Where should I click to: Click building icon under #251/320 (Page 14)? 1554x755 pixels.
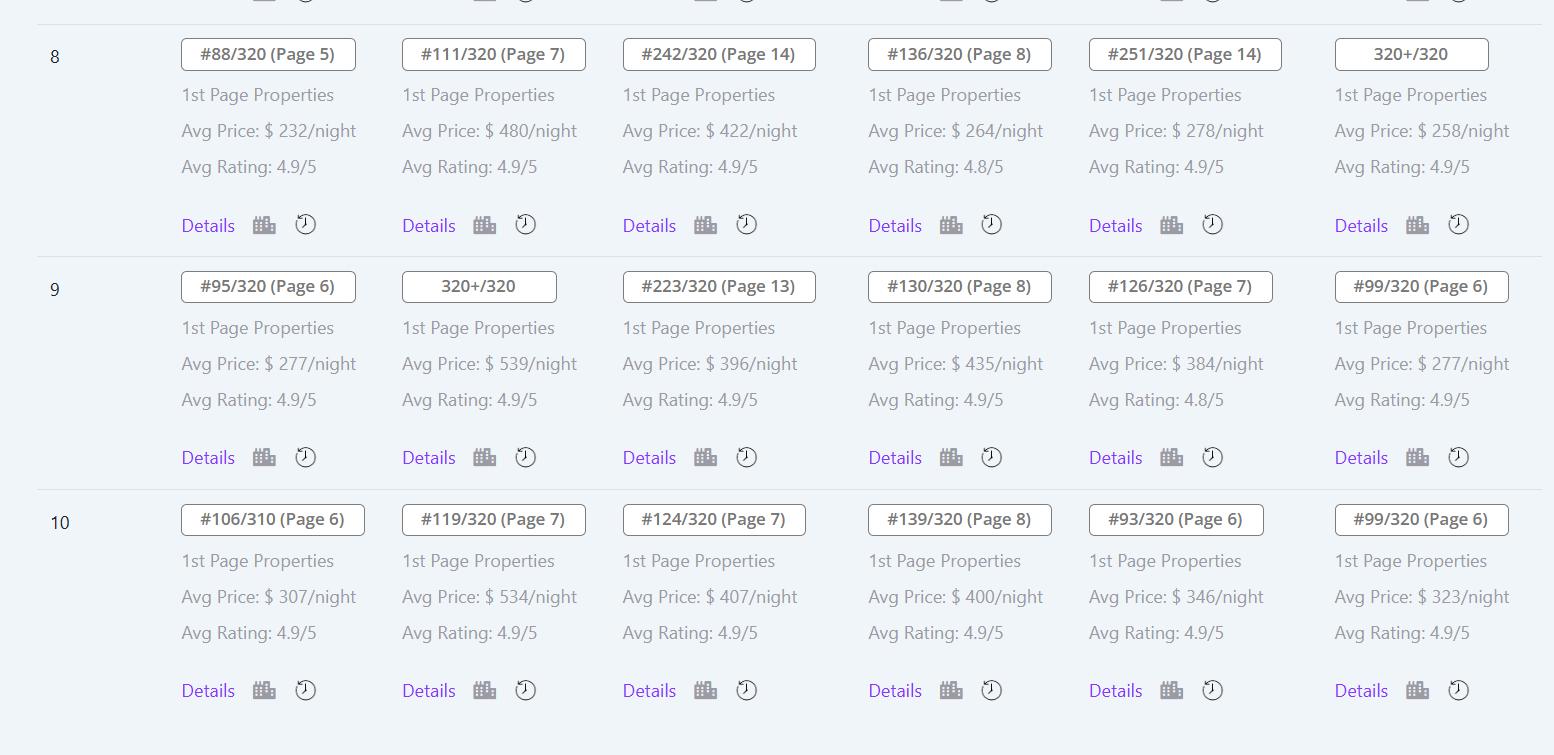1172,225
